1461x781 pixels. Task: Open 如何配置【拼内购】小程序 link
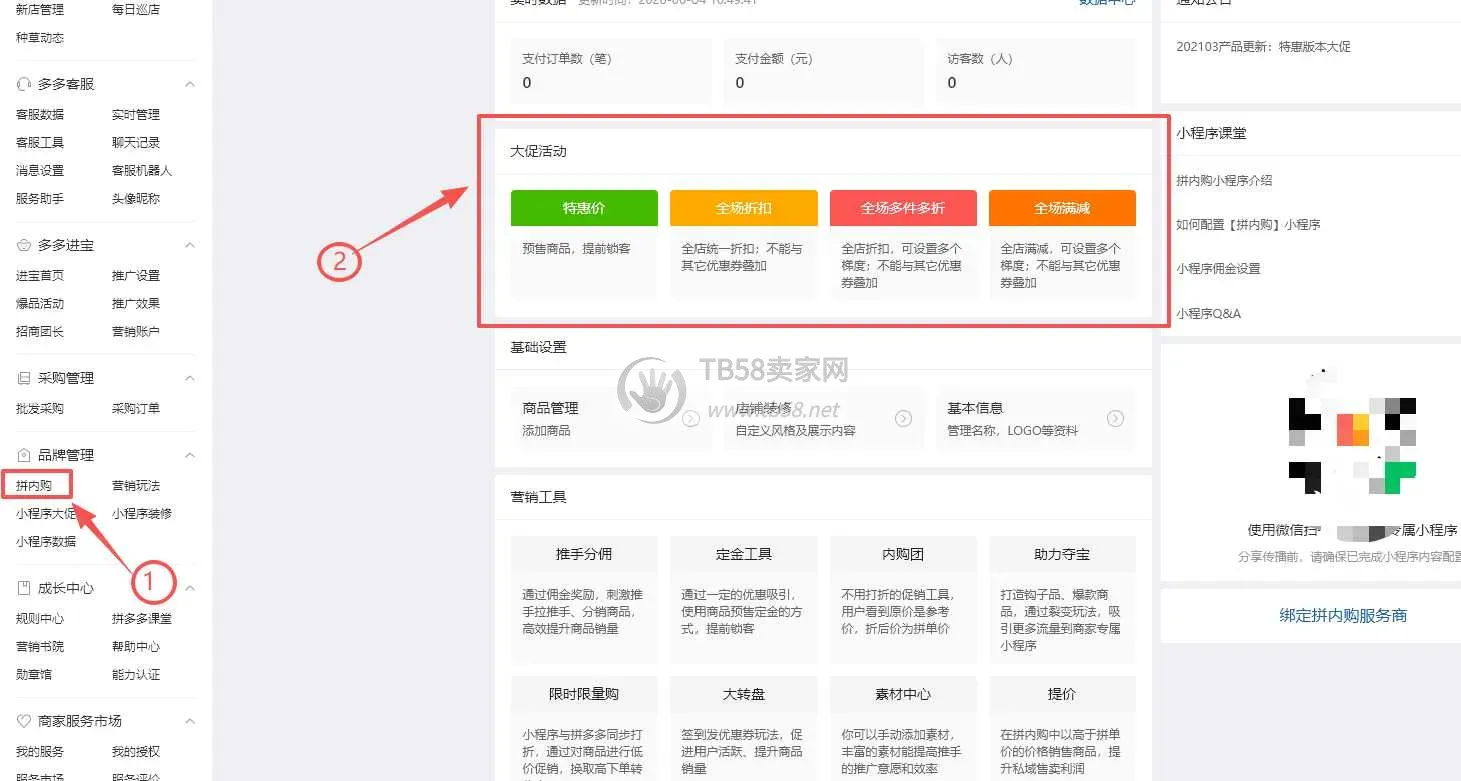coord(1248,225)
